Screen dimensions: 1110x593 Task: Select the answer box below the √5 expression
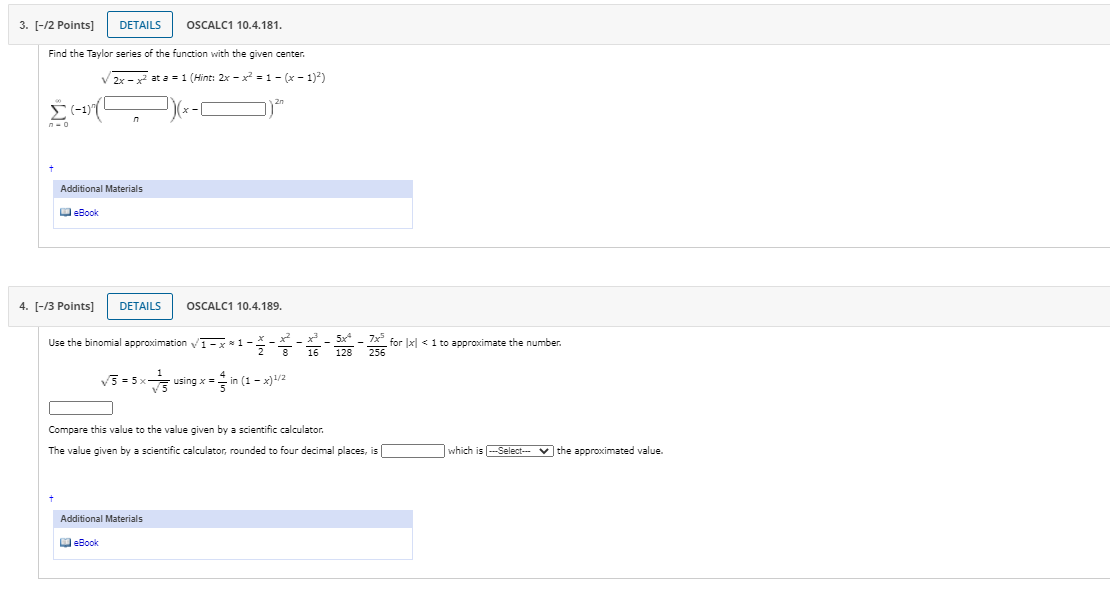81,408
